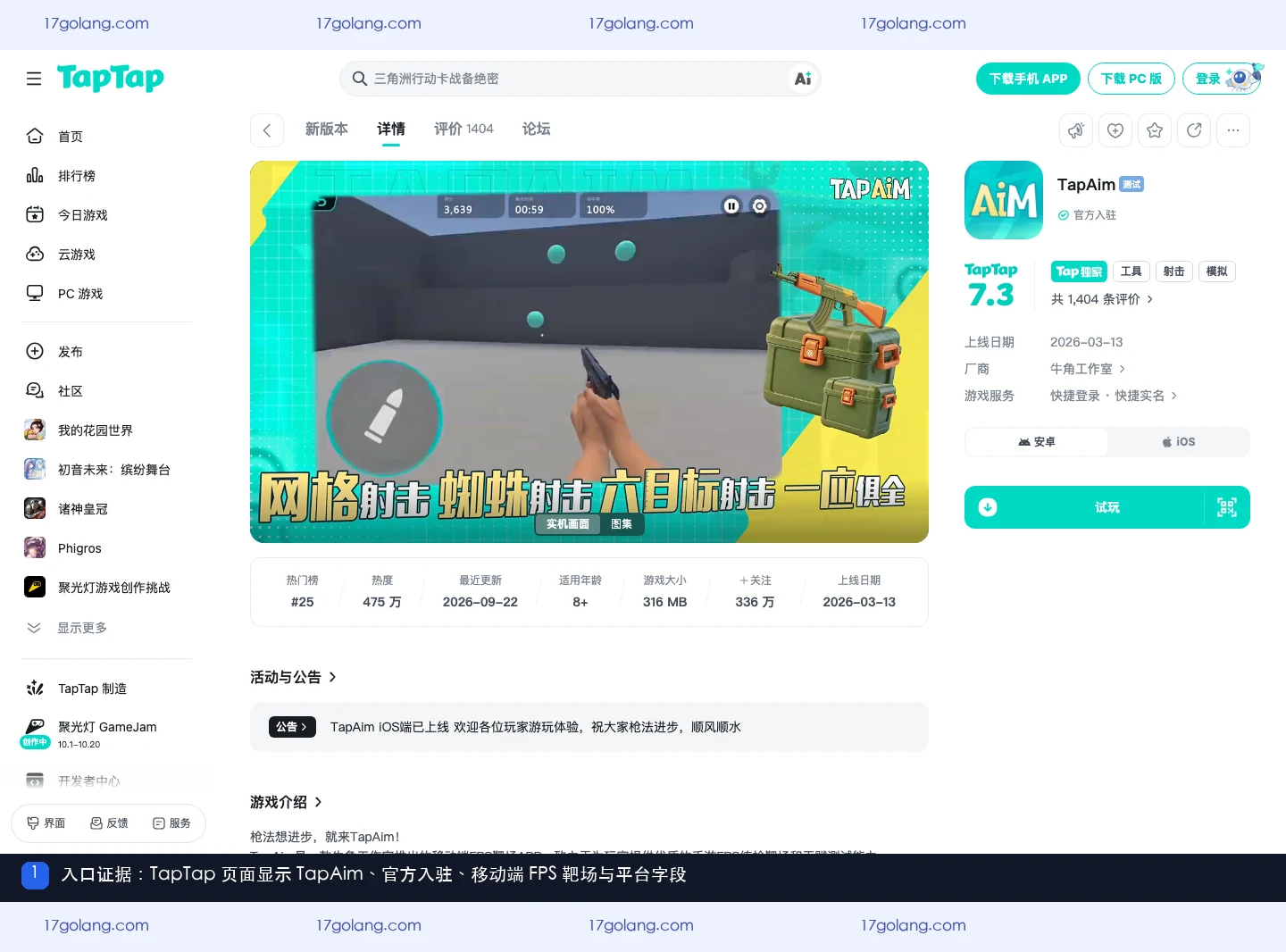Switch to the 论坛 tab
1286x952 pixels.
click(x=536, y=129)
